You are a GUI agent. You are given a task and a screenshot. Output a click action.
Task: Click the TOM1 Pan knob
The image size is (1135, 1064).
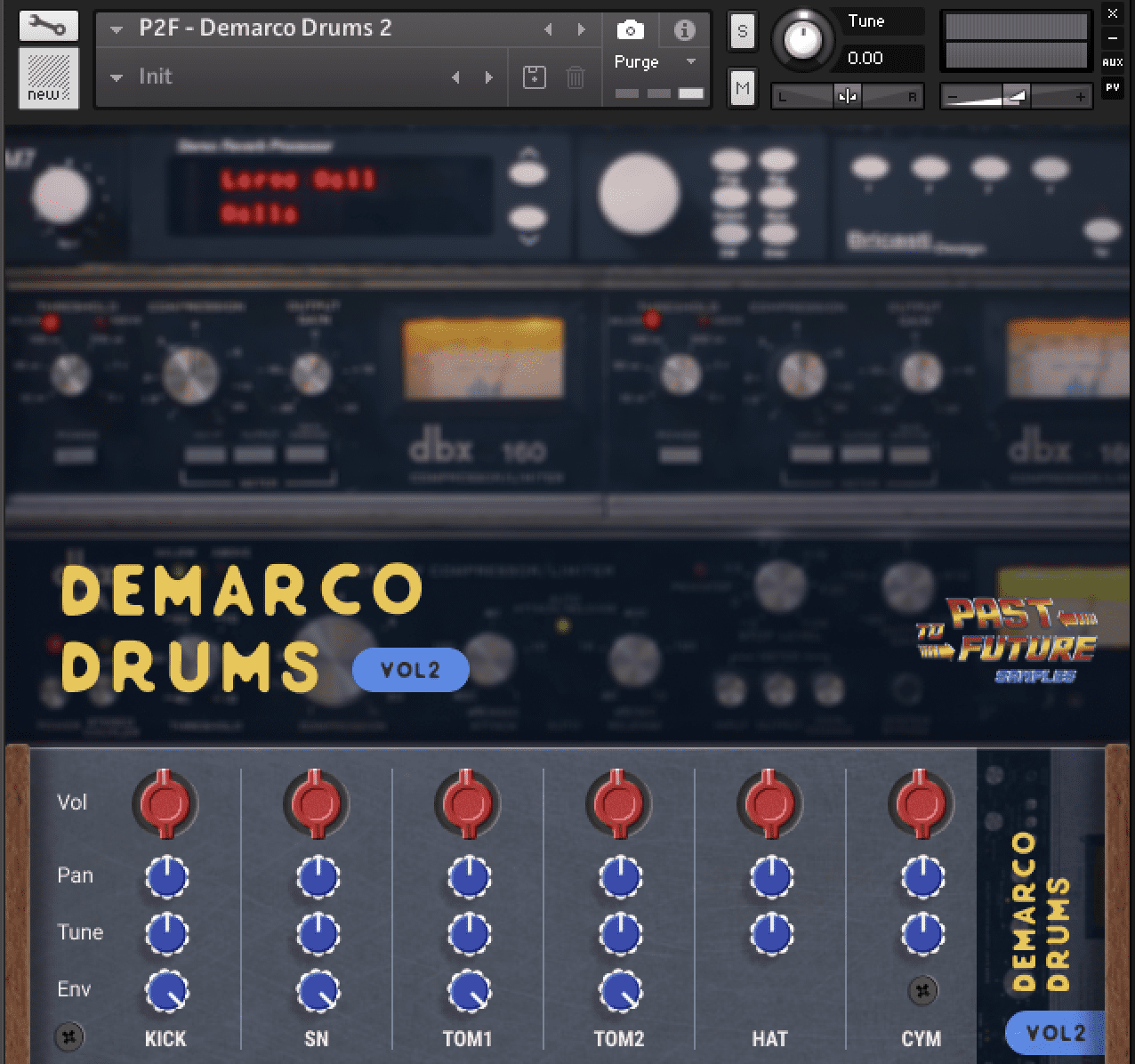click(469, 876)
